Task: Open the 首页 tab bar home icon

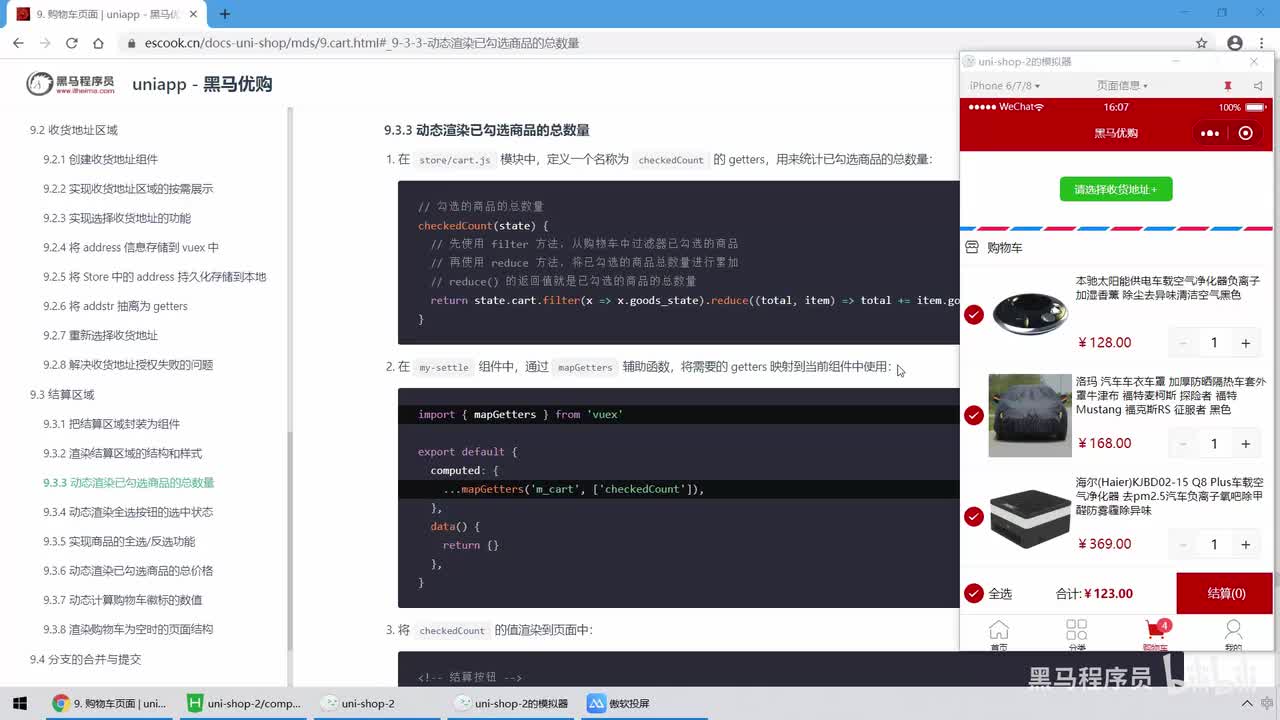Action: coord(998,635)
